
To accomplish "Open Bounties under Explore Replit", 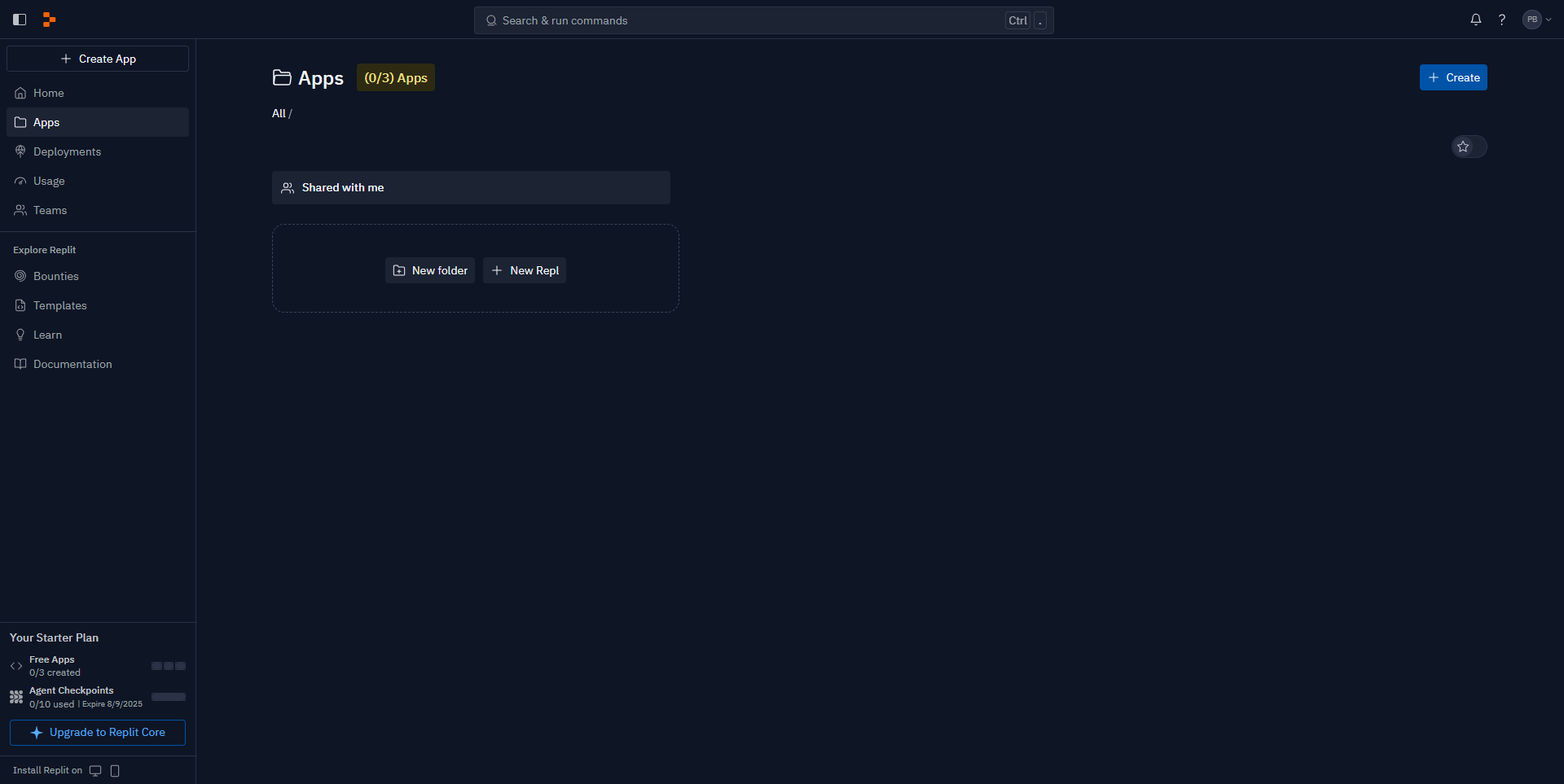I will point(98,276).
